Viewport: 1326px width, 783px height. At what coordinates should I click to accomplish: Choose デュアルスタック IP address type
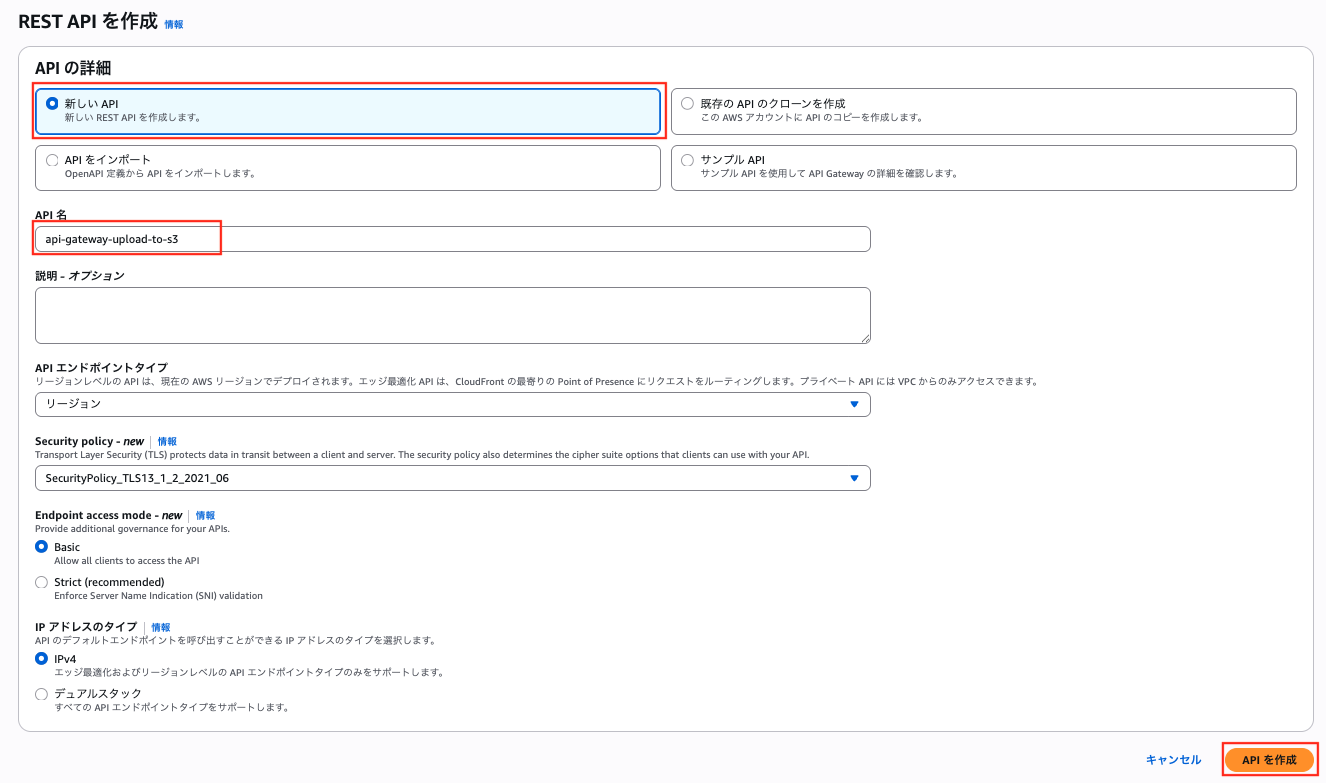tap(41, 693)
